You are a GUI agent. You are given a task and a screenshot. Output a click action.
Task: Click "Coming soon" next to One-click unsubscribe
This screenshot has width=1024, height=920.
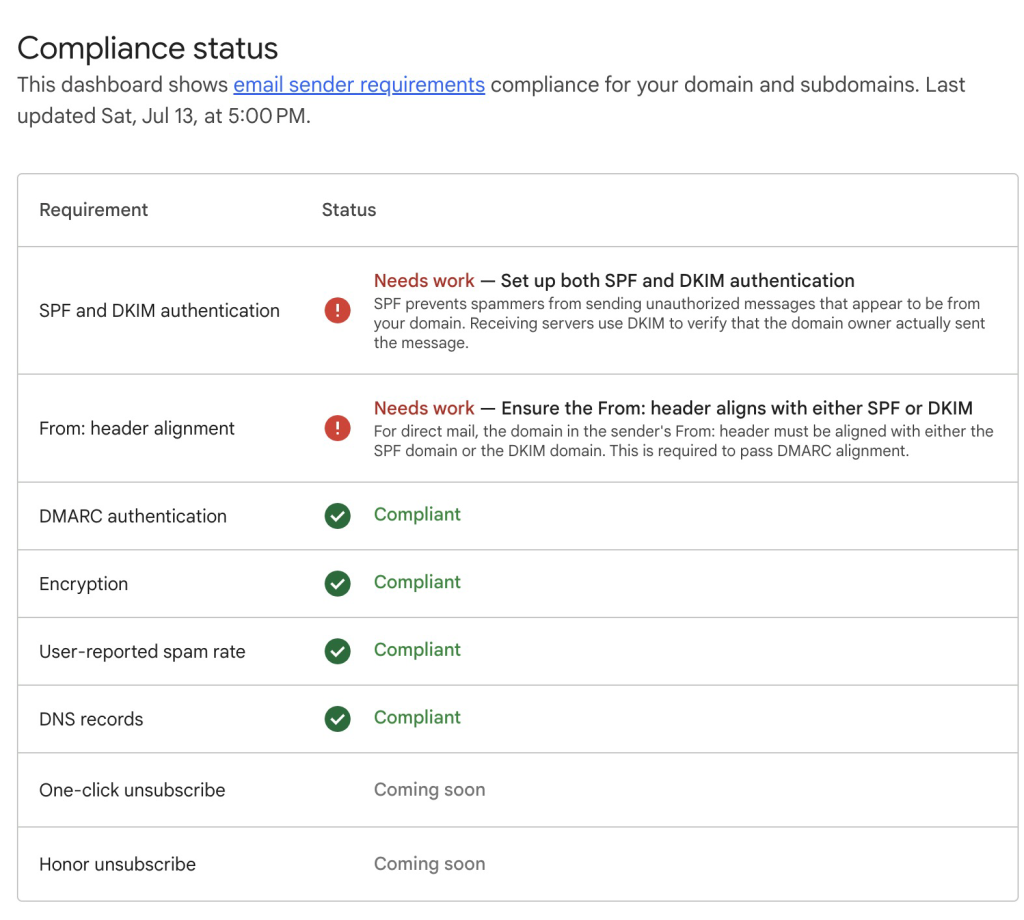(x=429, y=790)
